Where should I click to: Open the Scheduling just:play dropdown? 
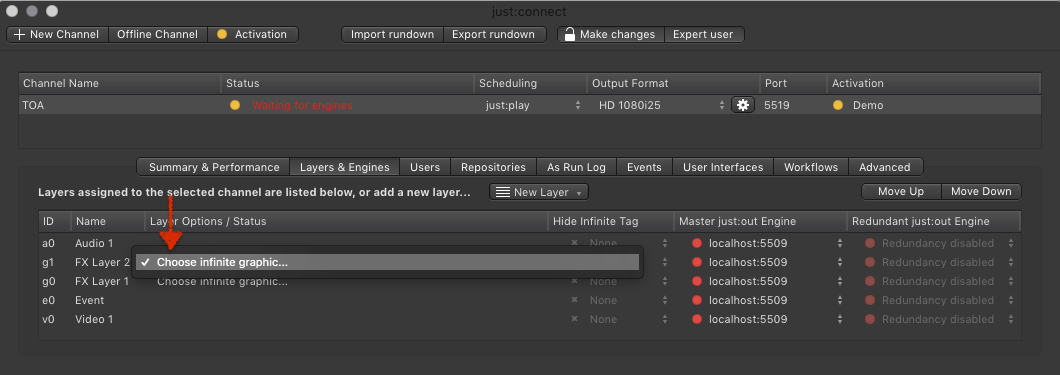point(532,105)
